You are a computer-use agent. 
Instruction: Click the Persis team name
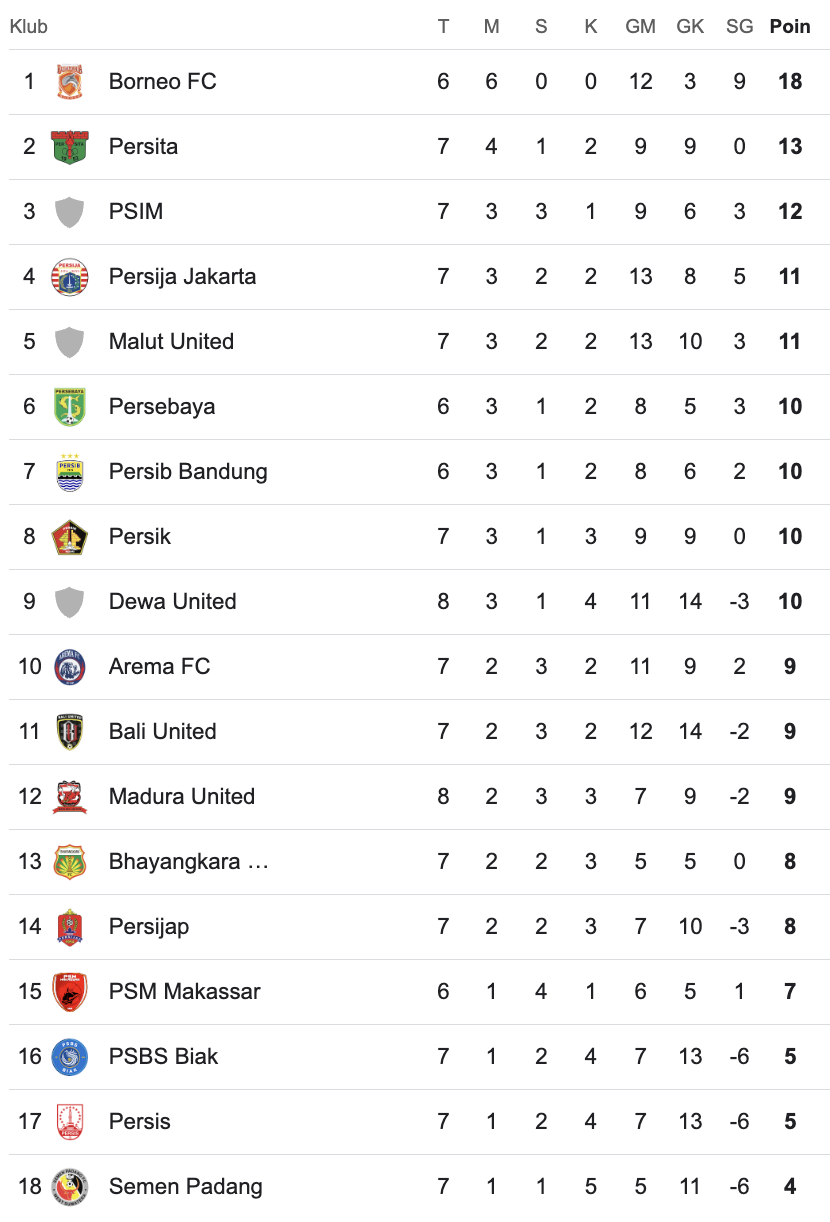[139, 1122]
